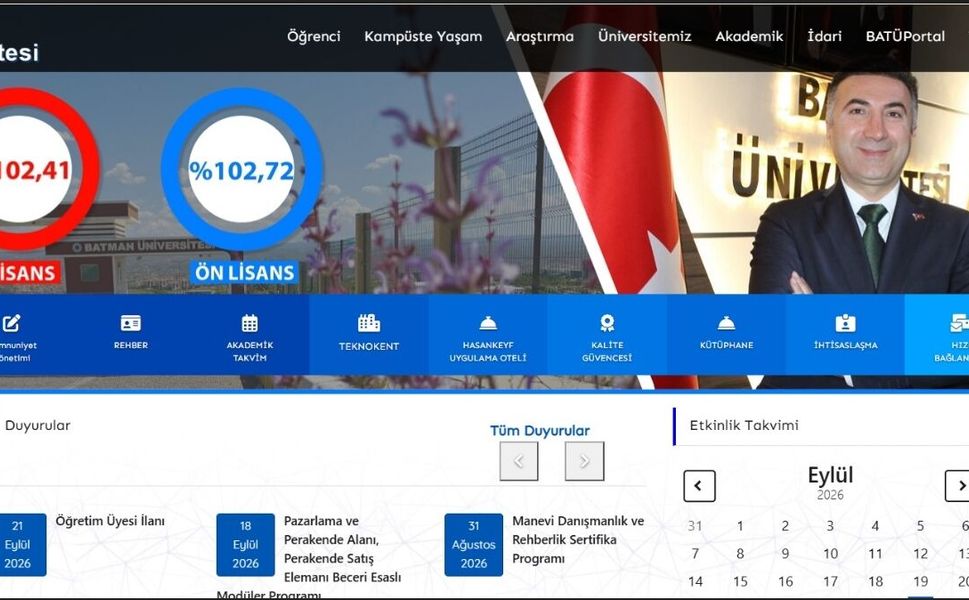Click the Kalite Güvencesi award icon
969x600 pixels.
pos(607,323)
